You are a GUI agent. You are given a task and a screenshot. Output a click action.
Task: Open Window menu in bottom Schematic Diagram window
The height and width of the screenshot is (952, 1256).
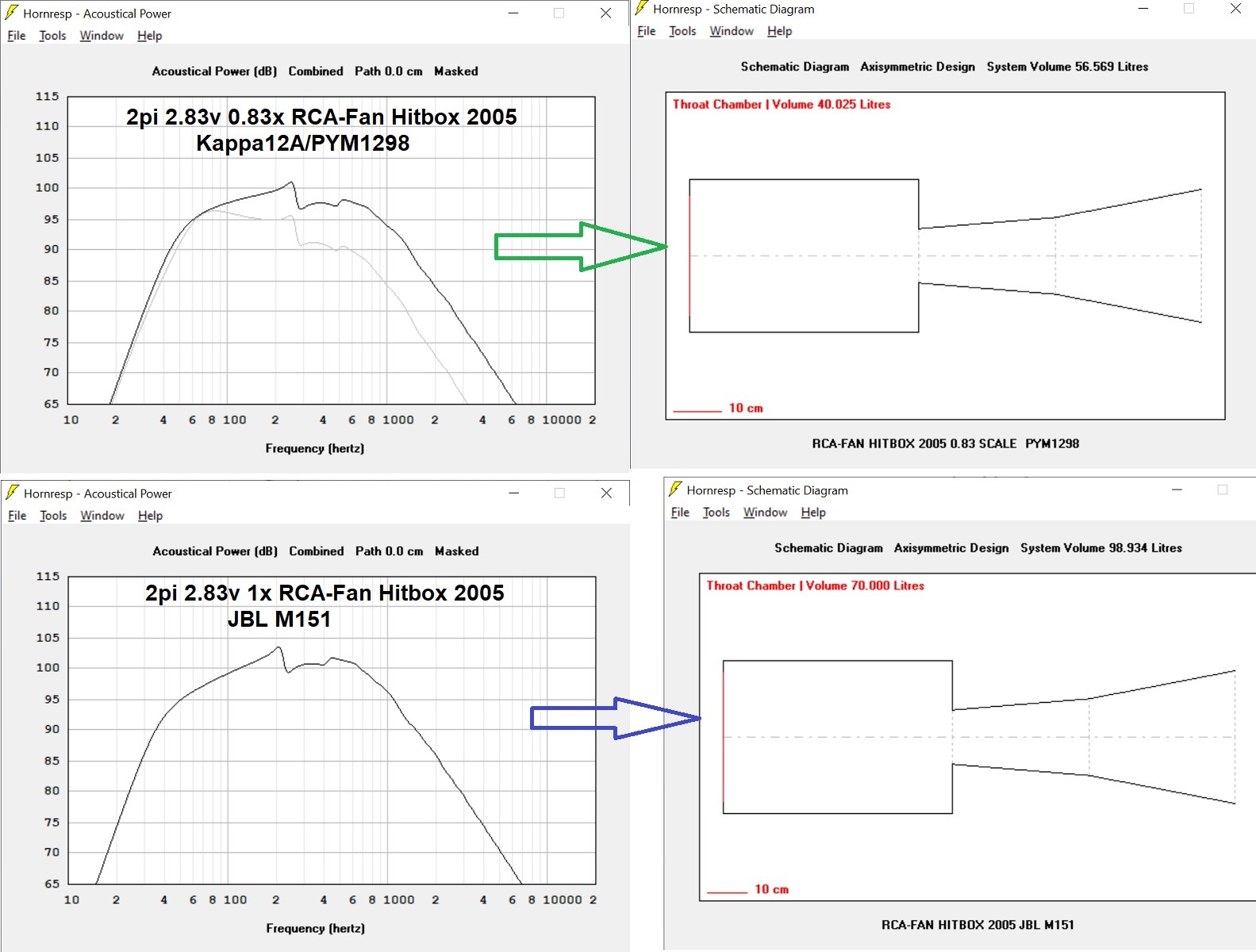point(765,512)
